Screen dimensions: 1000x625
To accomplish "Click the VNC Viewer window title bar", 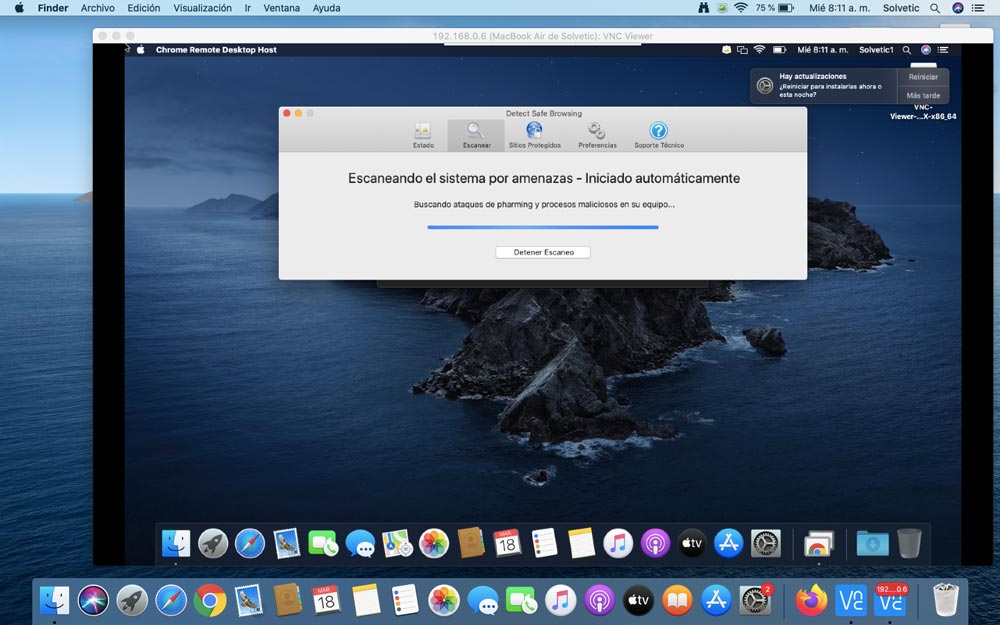I will [x=543, y=36].
